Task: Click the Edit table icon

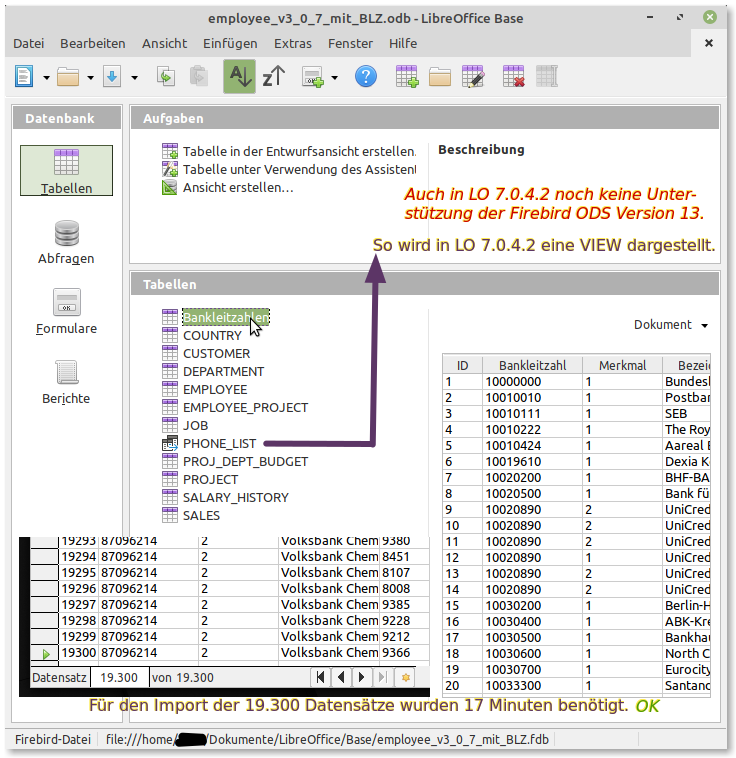Action: [x=473, y=76]
